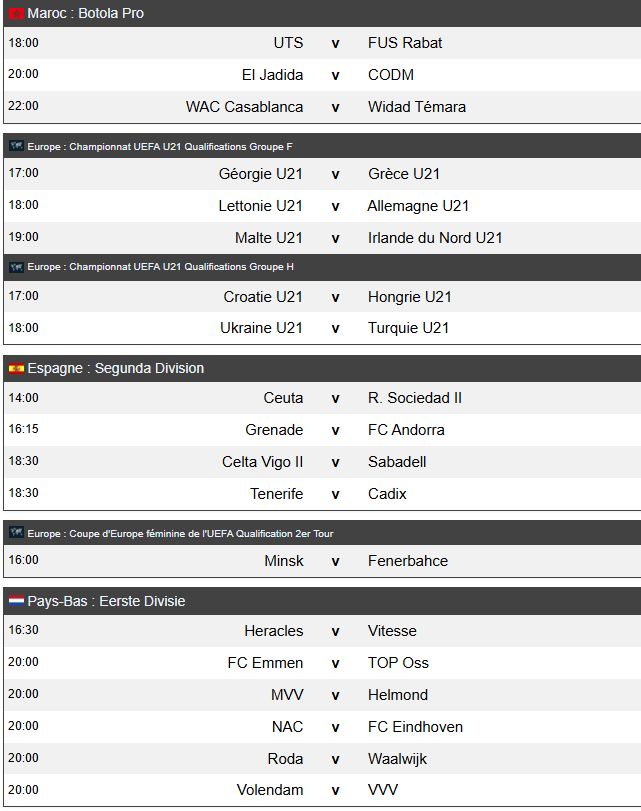
Task: Click the Celta Vigo II team name
Action: (262, 462)
